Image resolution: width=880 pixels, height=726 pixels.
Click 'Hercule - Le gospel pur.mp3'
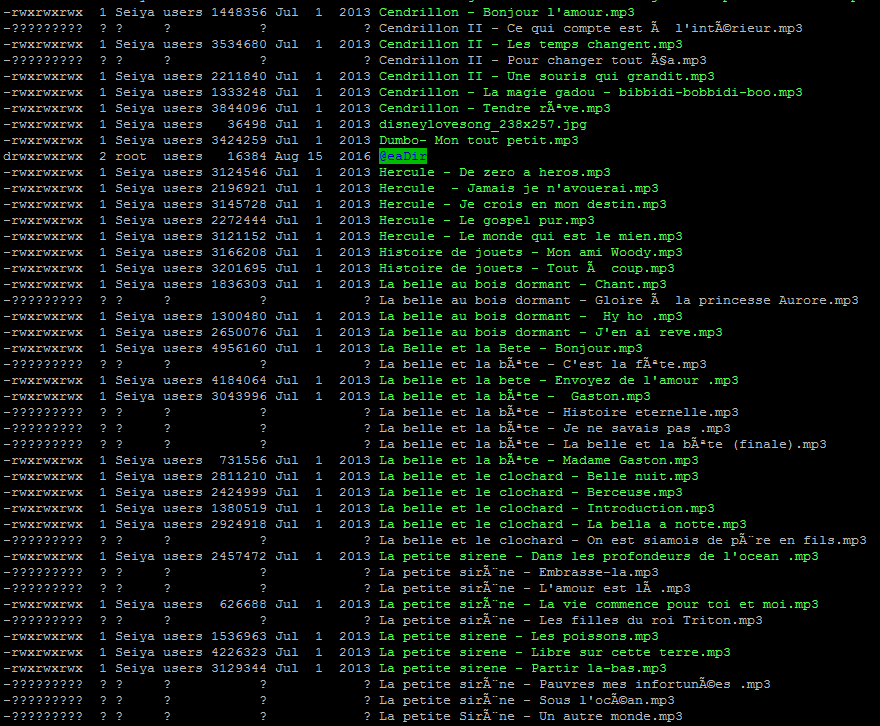click(487, 220)
